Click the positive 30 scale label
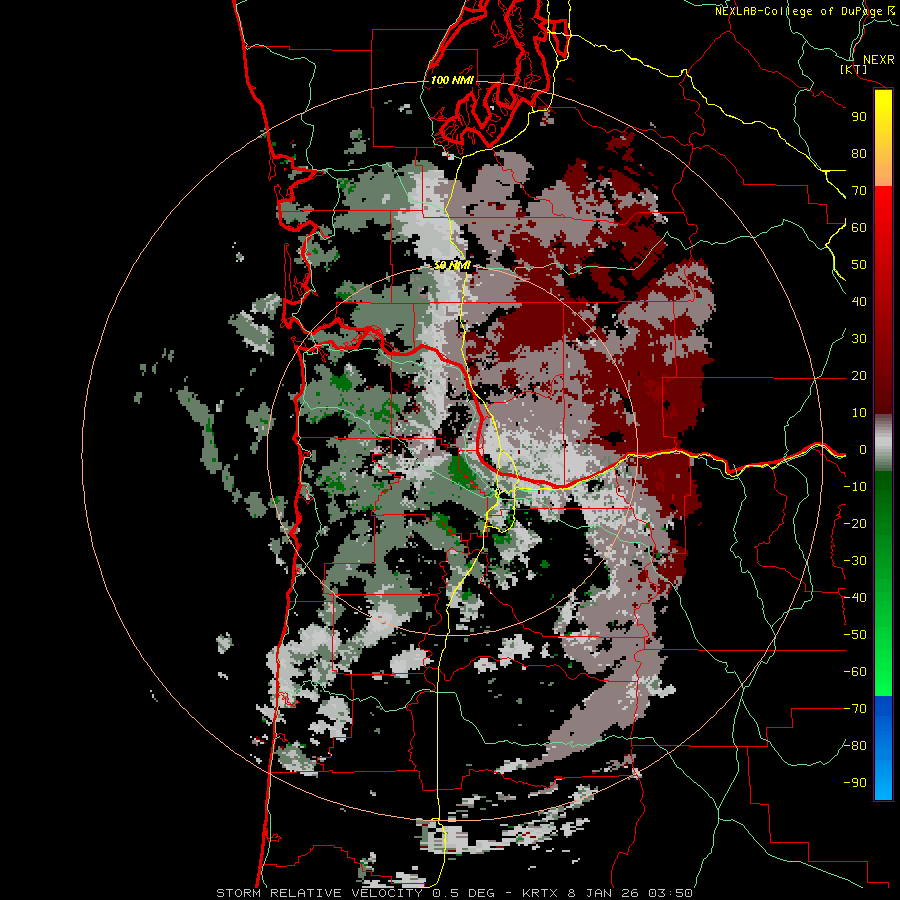Viewport: 900px width, 900px height. point(859,339)
